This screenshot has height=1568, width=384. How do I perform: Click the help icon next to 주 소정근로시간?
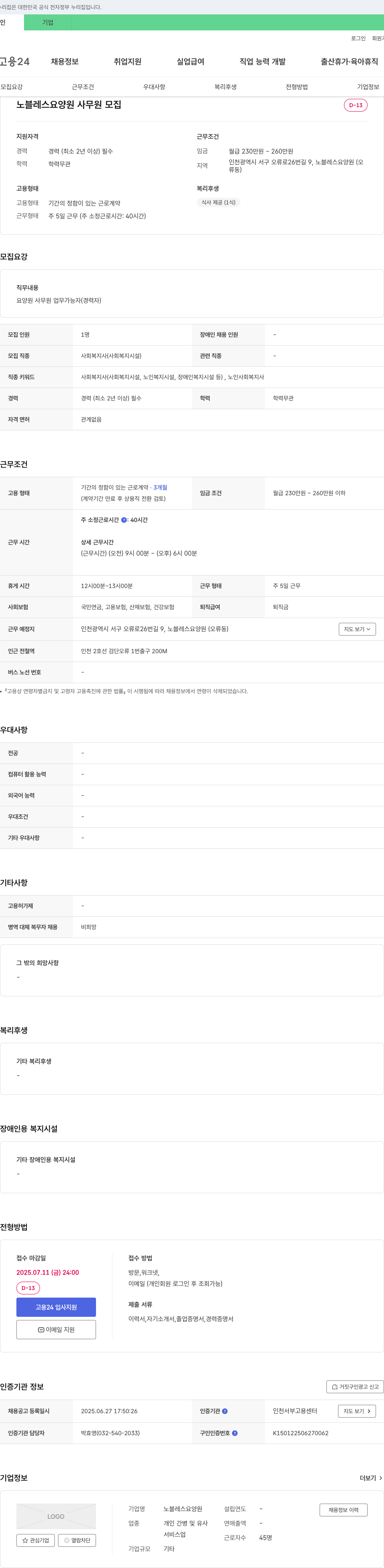tap(124, 520)
